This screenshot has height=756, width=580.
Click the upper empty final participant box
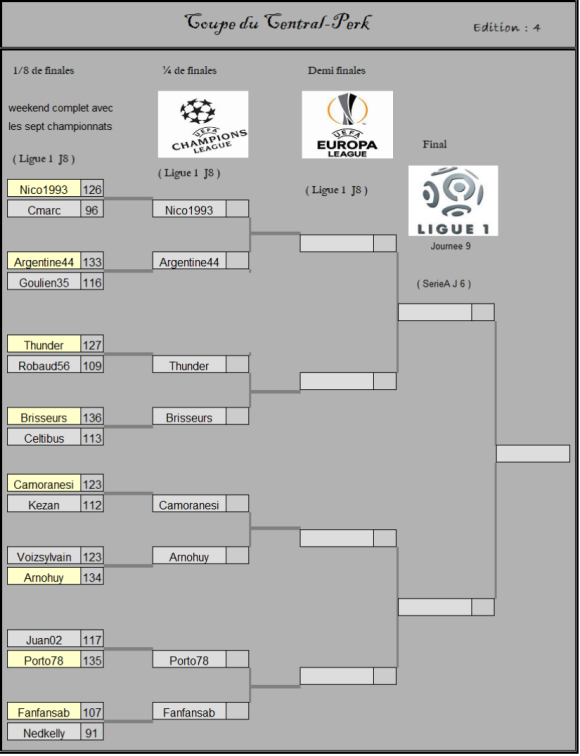tap(434, 312)
